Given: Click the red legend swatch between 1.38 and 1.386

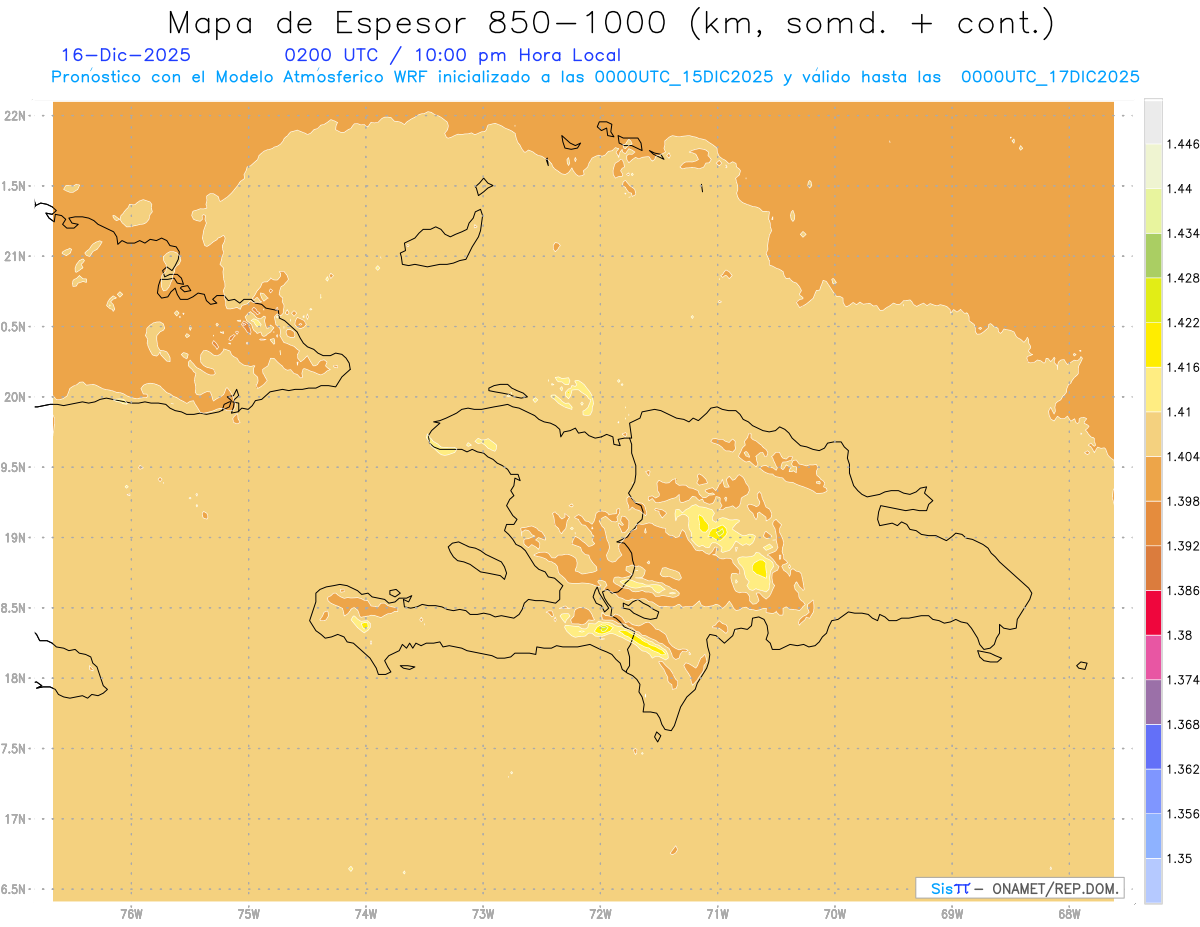Looking at the screenshot, I should [x=1153, y=613].
